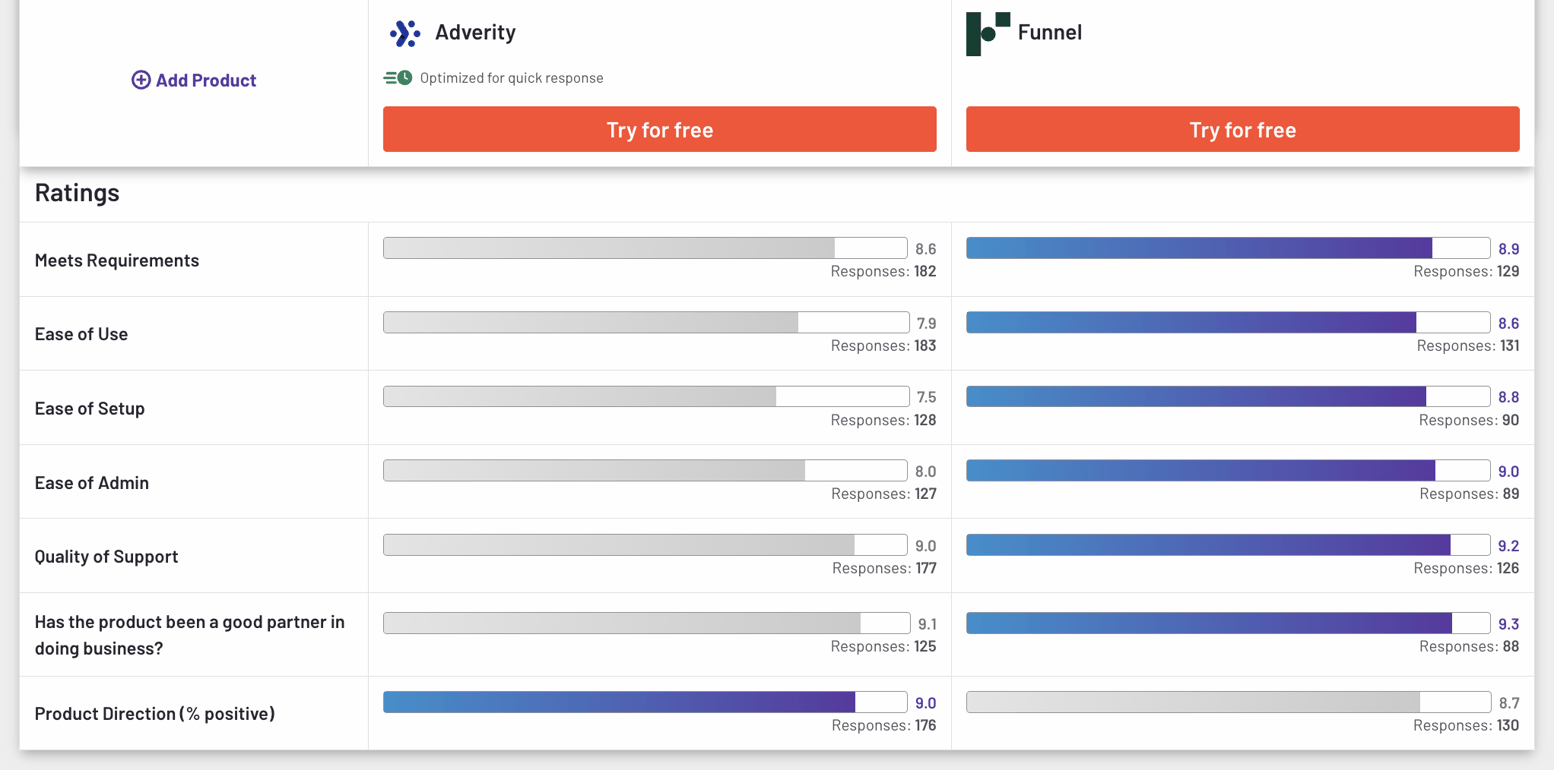Screen dimensions: 1554x770
Task: Click Funnel's Product Direction rating bar
Action: (1228, 702)
